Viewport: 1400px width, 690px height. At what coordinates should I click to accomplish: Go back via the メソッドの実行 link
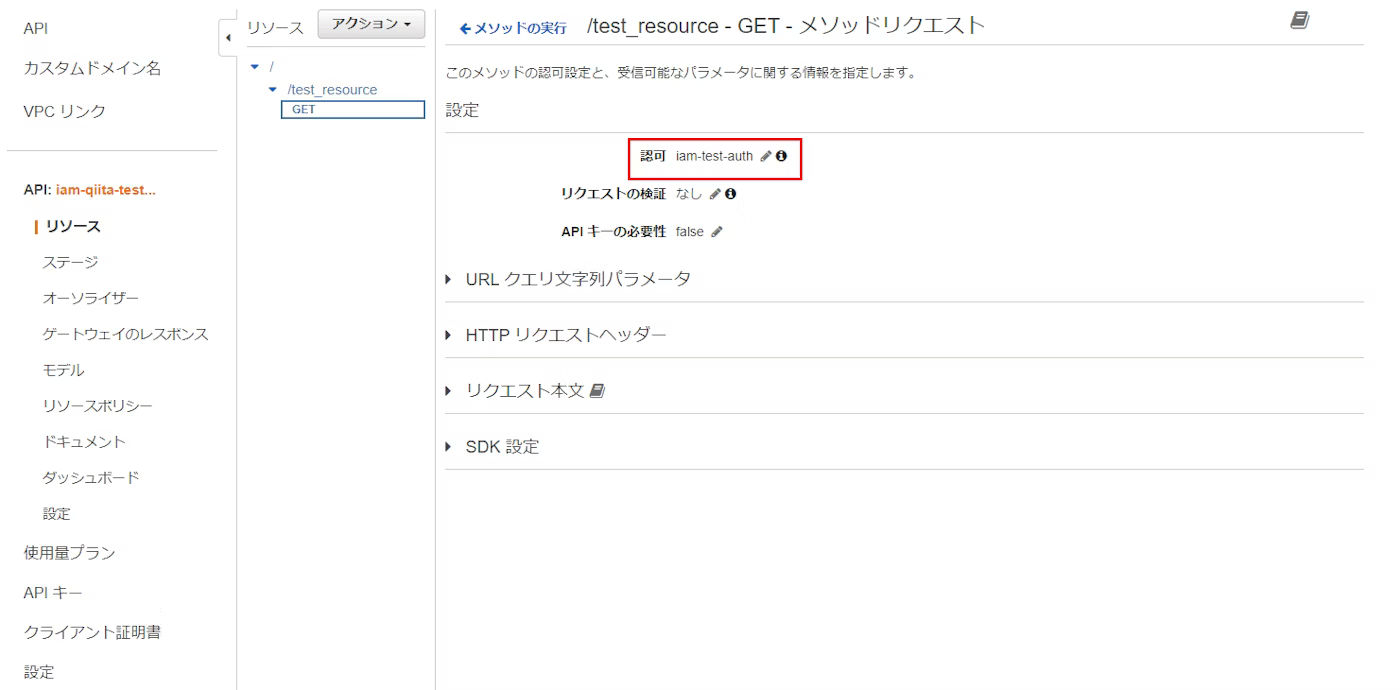coord(513,28)
